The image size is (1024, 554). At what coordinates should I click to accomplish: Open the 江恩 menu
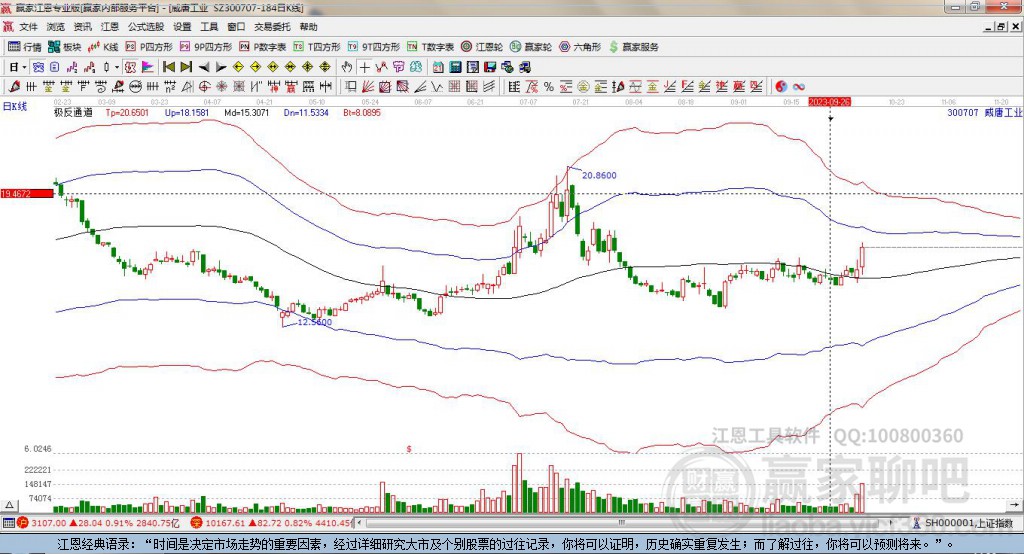click(110, 27)
